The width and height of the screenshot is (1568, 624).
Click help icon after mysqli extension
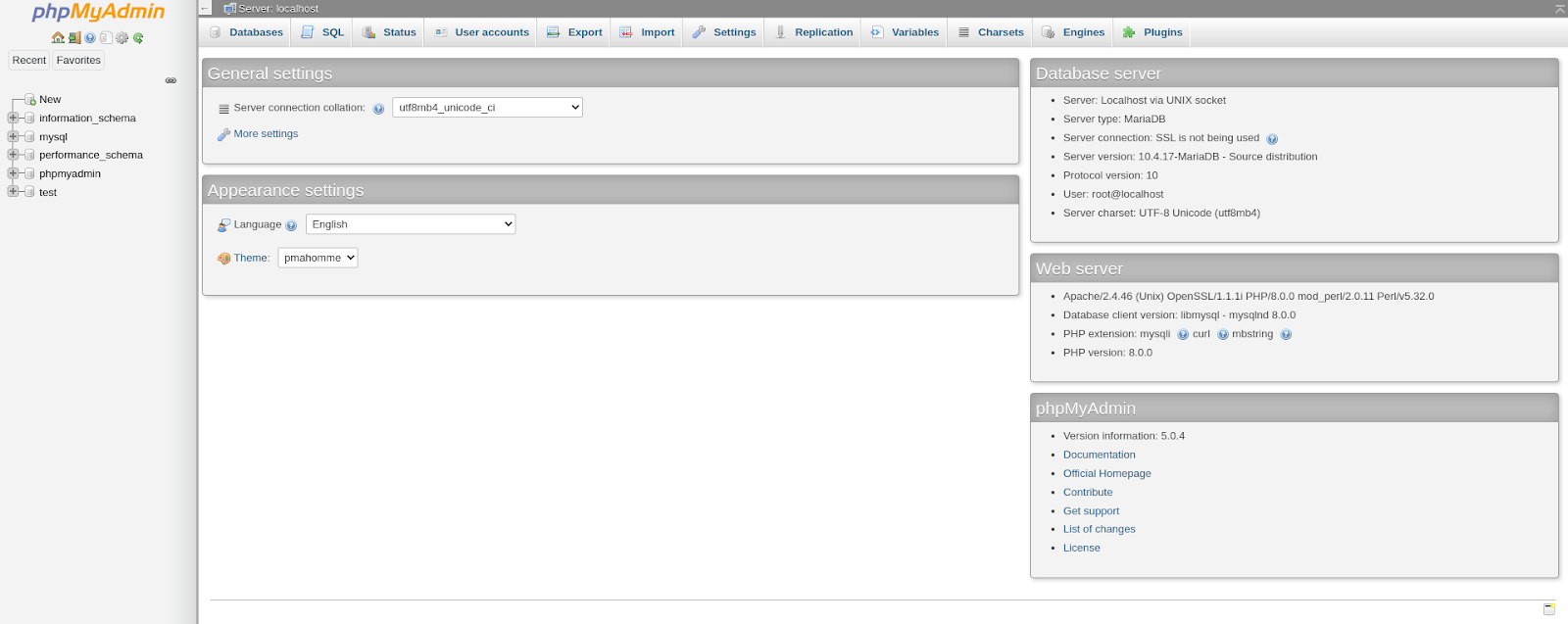click(x=1183, y=335)
